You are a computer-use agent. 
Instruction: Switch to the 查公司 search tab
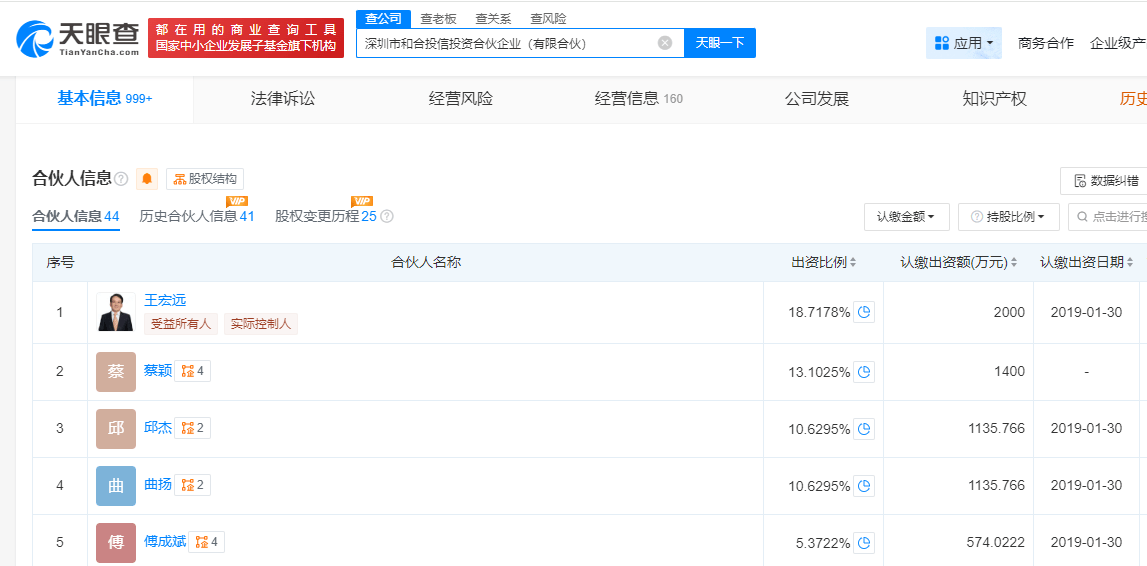tap(383, 19)
